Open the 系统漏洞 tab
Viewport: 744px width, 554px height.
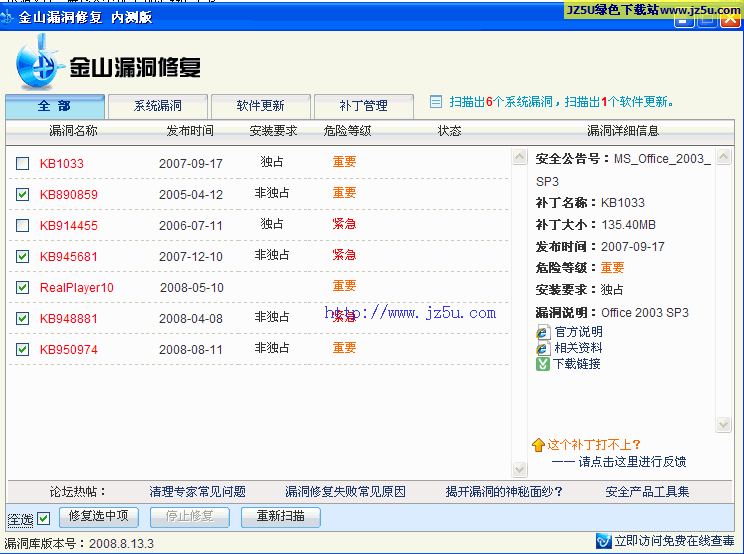158,106
